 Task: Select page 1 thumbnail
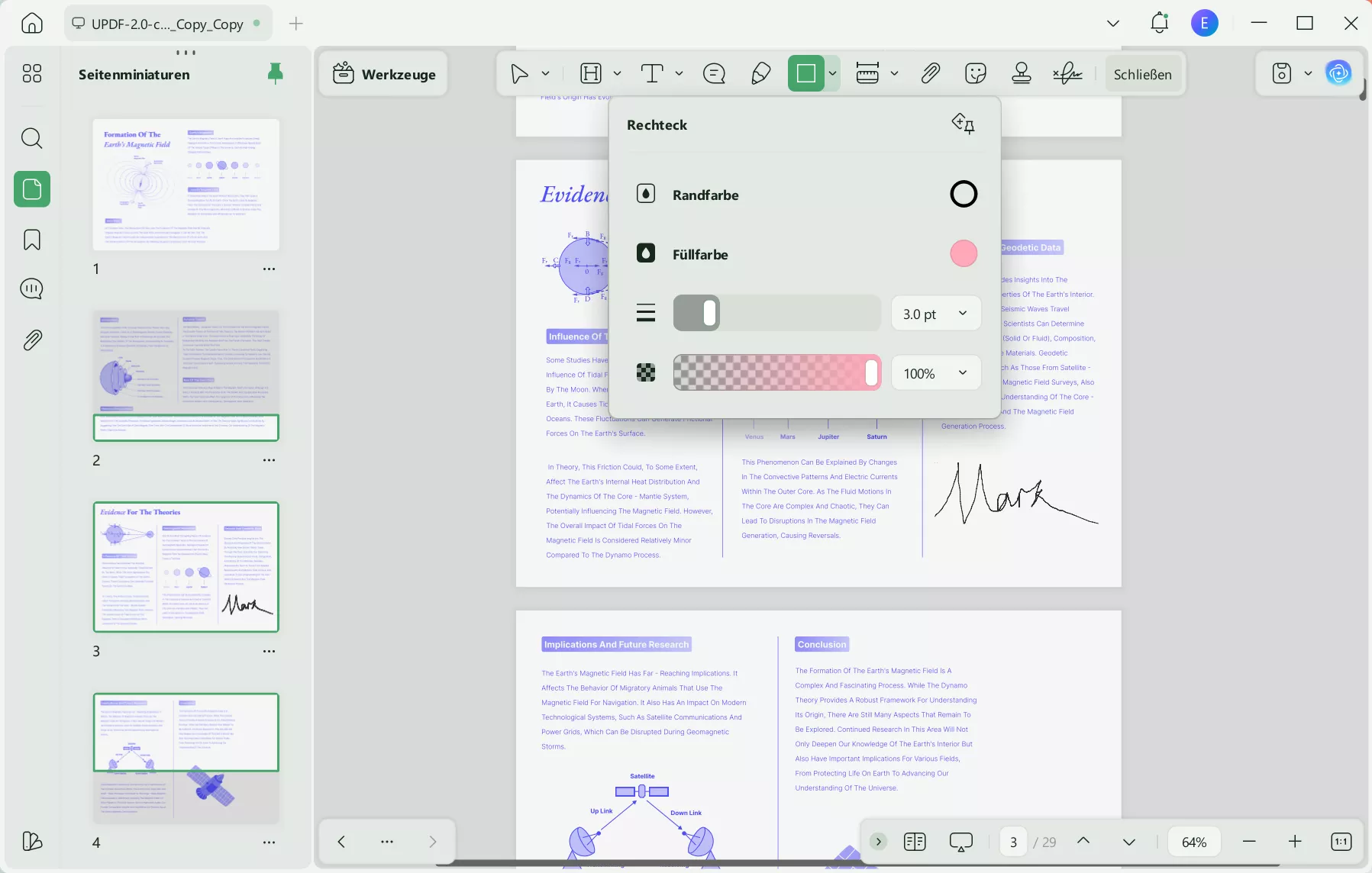[186, 185]
